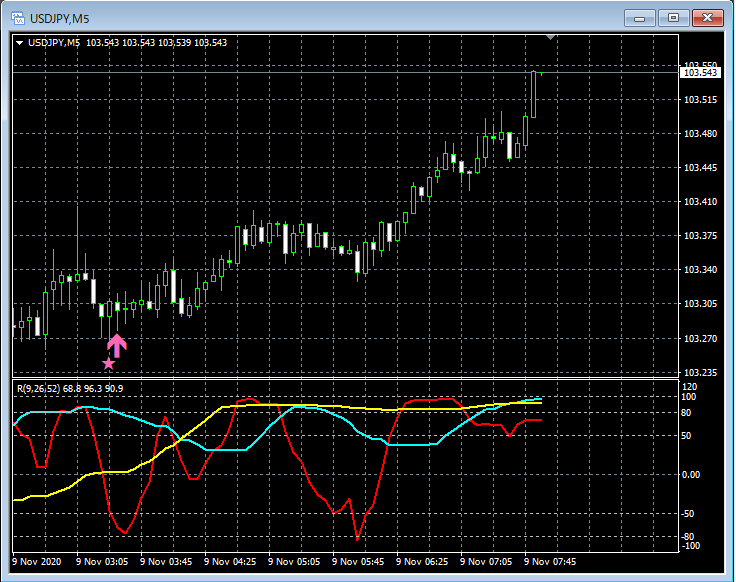Click the indicator label R(9,26,52)

click(x=38, y=389)
